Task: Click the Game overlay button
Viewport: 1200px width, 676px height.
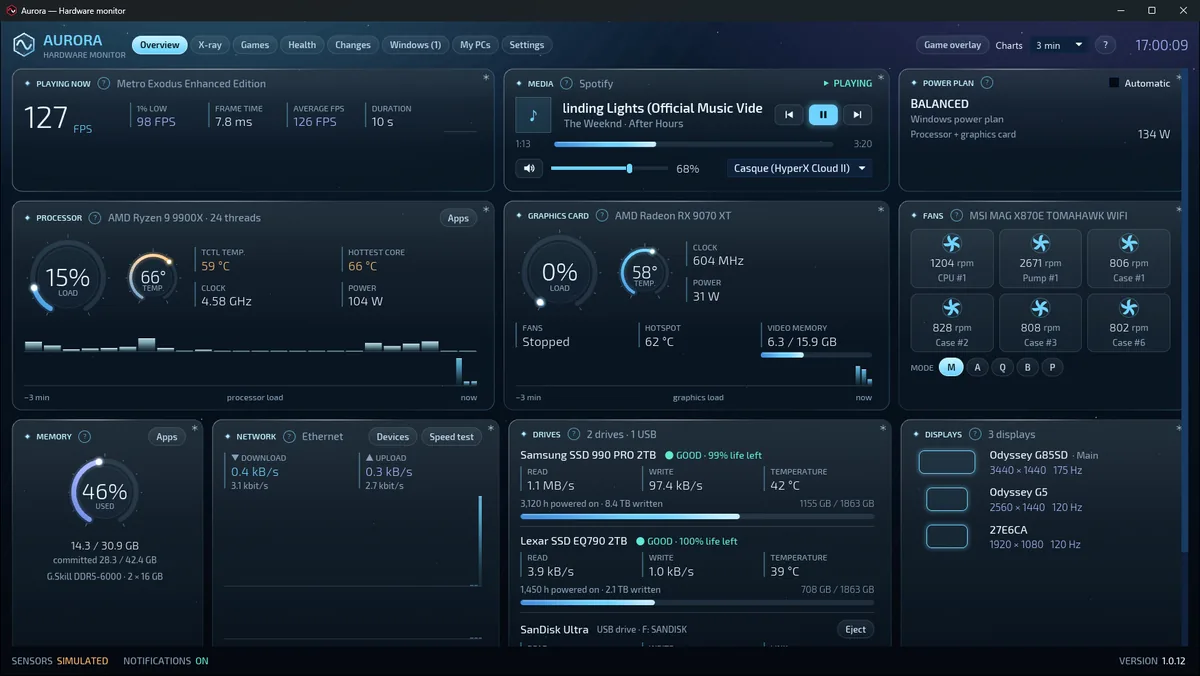Action: pos(952,45)
